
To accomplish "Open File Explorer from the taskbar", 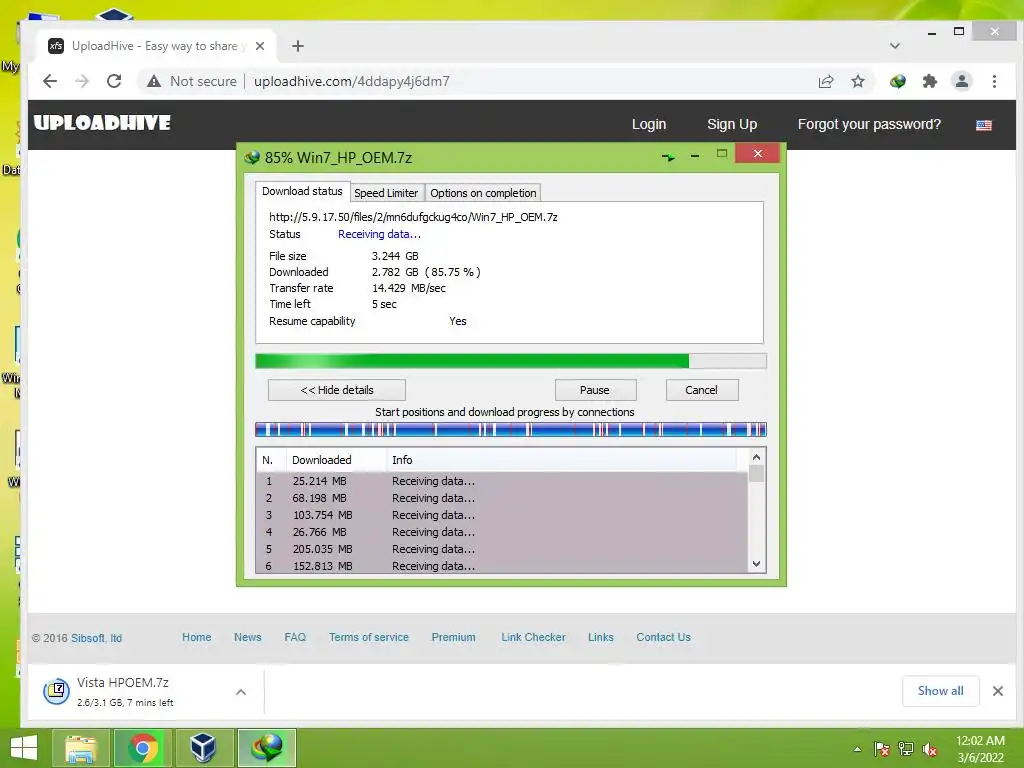I will click(x=81, y=748).
